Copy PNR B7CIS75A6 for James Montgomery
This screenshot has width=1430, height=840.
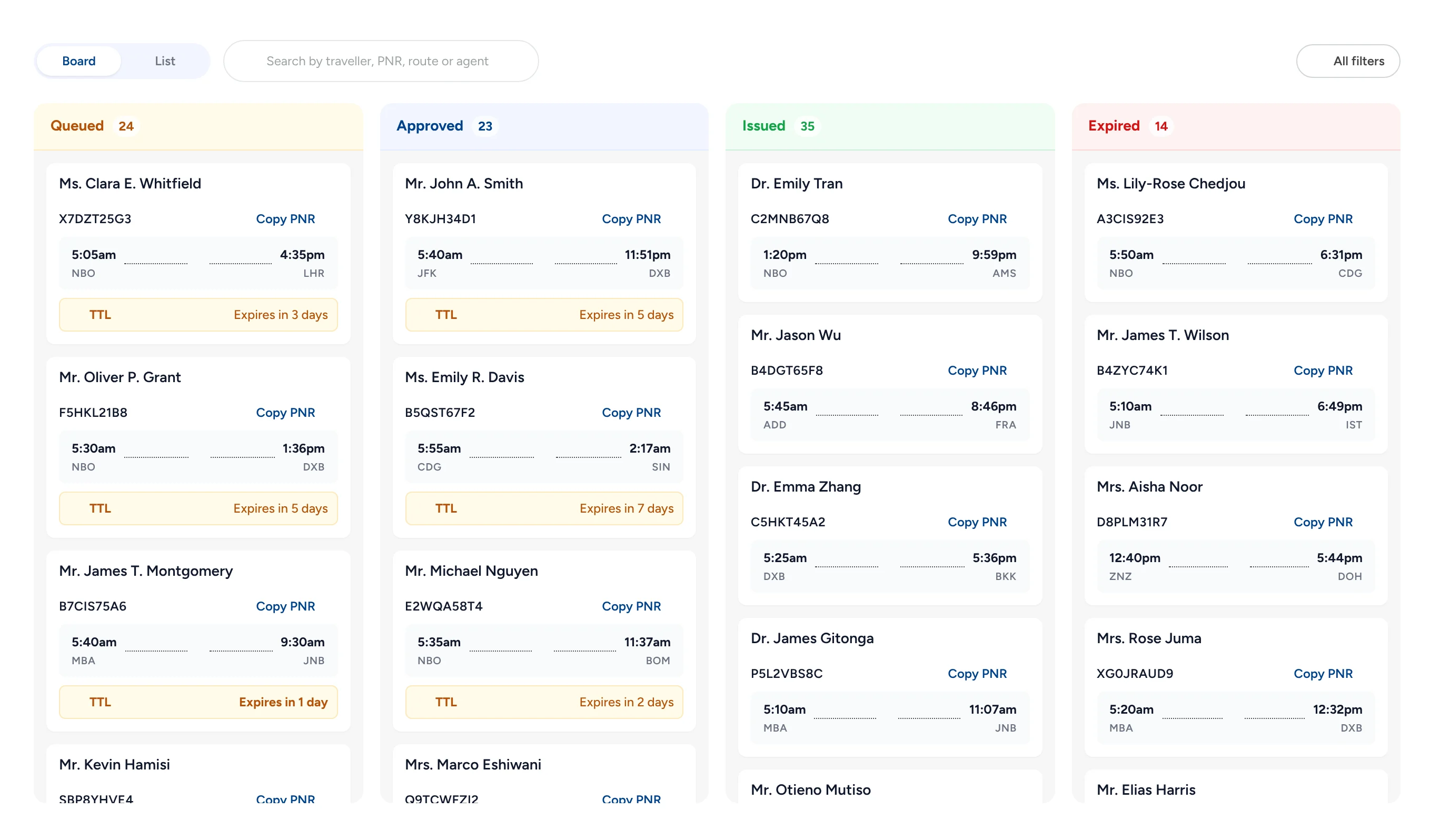point(285,605)
